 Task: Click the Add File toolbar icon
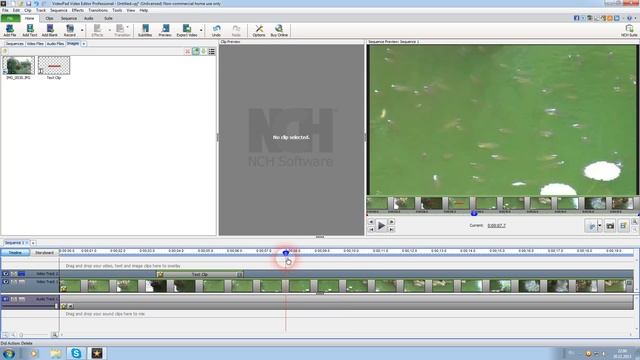pyautogui.click(x=10, y=30)
